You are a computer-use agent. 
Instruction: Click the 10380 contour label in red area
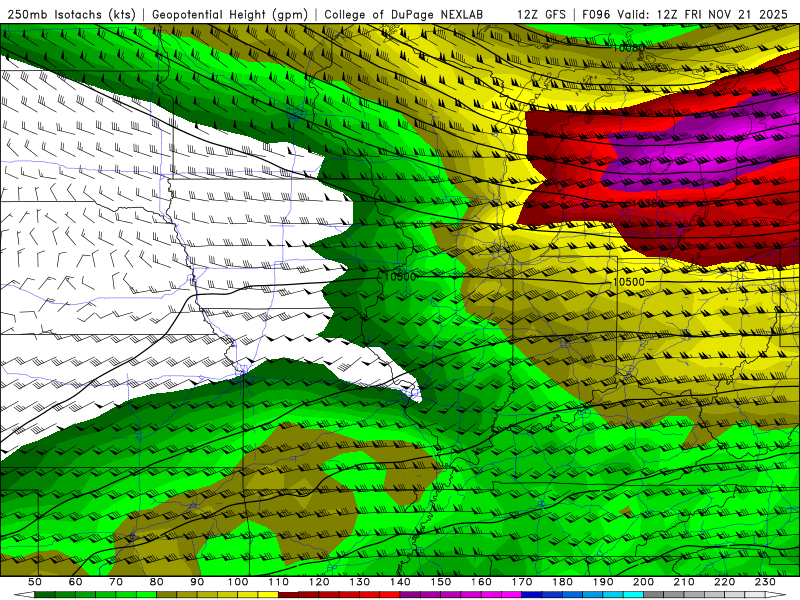647,204
